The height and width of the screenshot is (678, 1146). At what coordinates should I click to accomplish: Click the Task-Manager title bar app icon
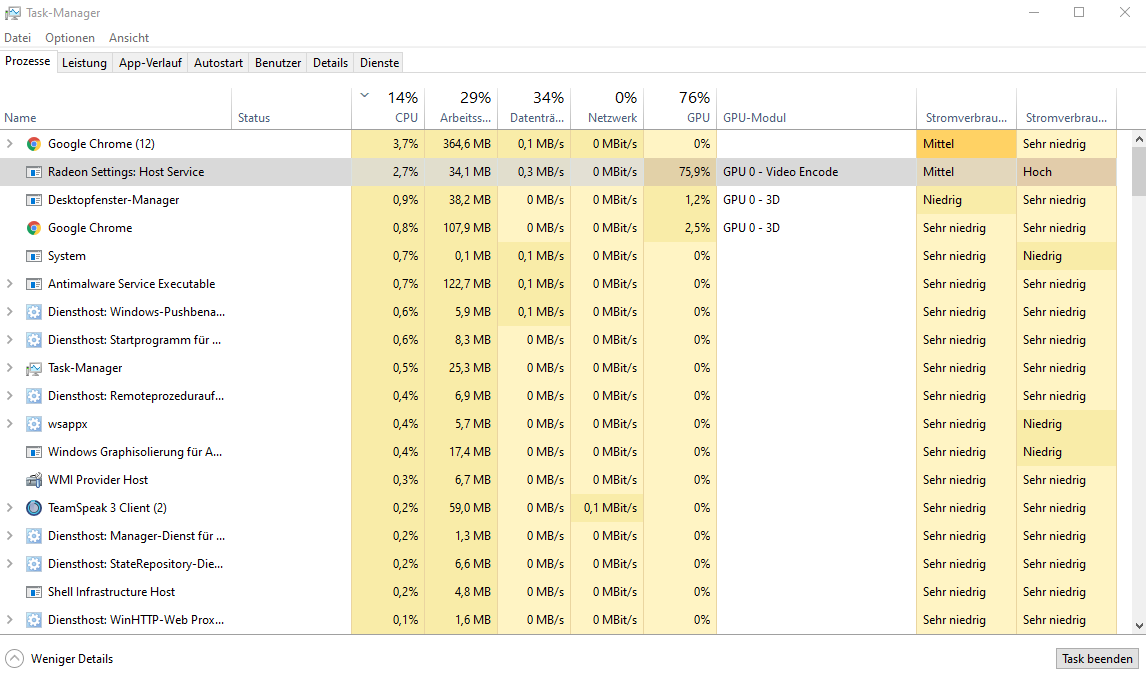click(x=12, y=13)
